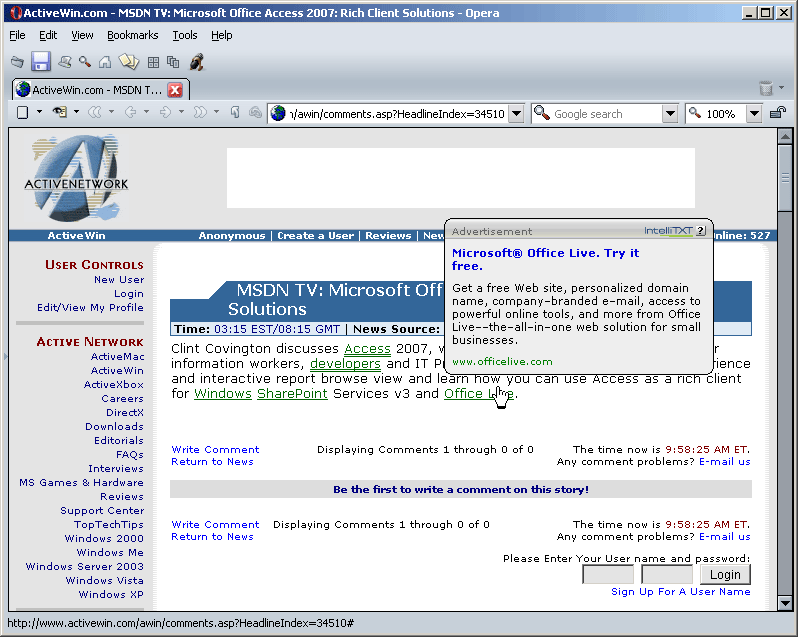This screenshot has width=798, height=637.
Task: Expand the Forward history dropdown arrow
Action: 181,112
